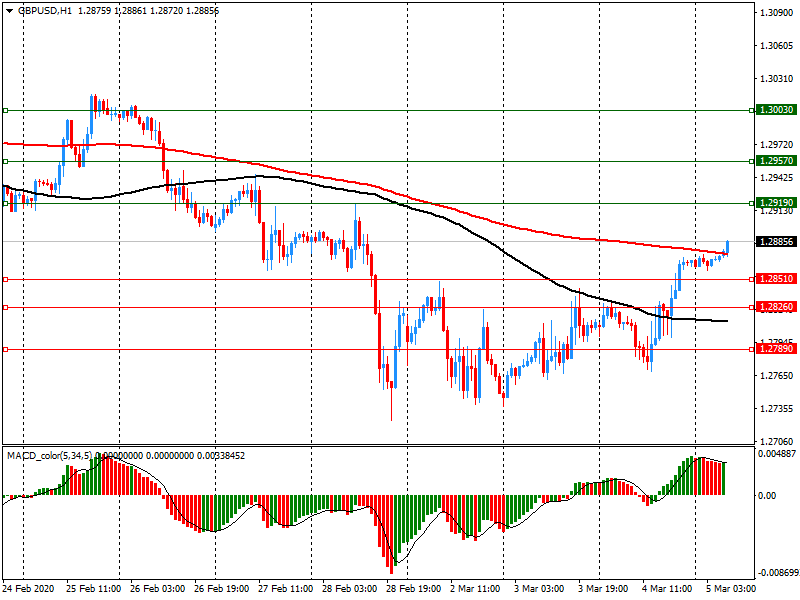The image size is (800, 600).
Task: Click the latest blue candle at 1.28856
Action: 727,247
